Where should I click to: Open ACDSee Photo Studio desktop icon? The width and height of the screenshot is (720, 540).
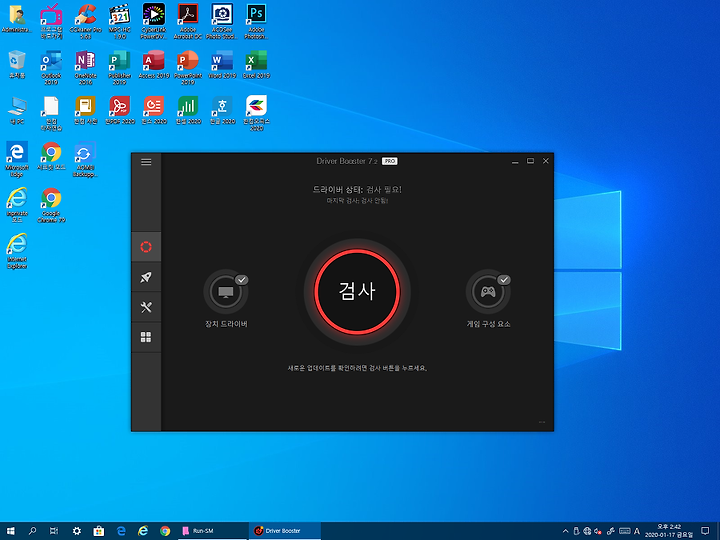tap(222, 21)
